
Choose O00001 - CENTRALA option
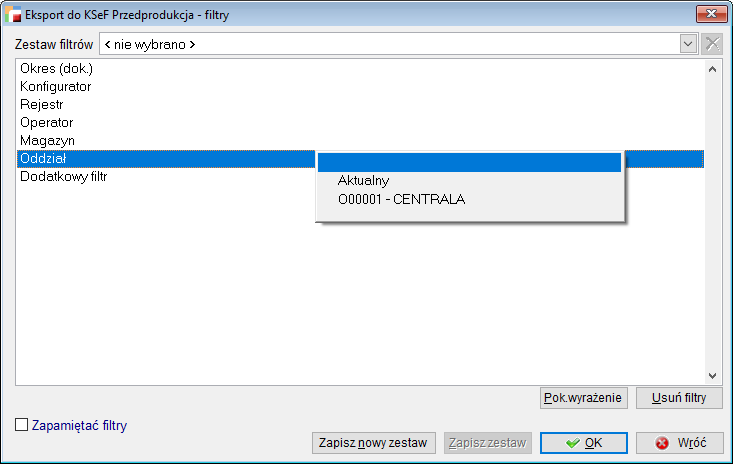401,199
